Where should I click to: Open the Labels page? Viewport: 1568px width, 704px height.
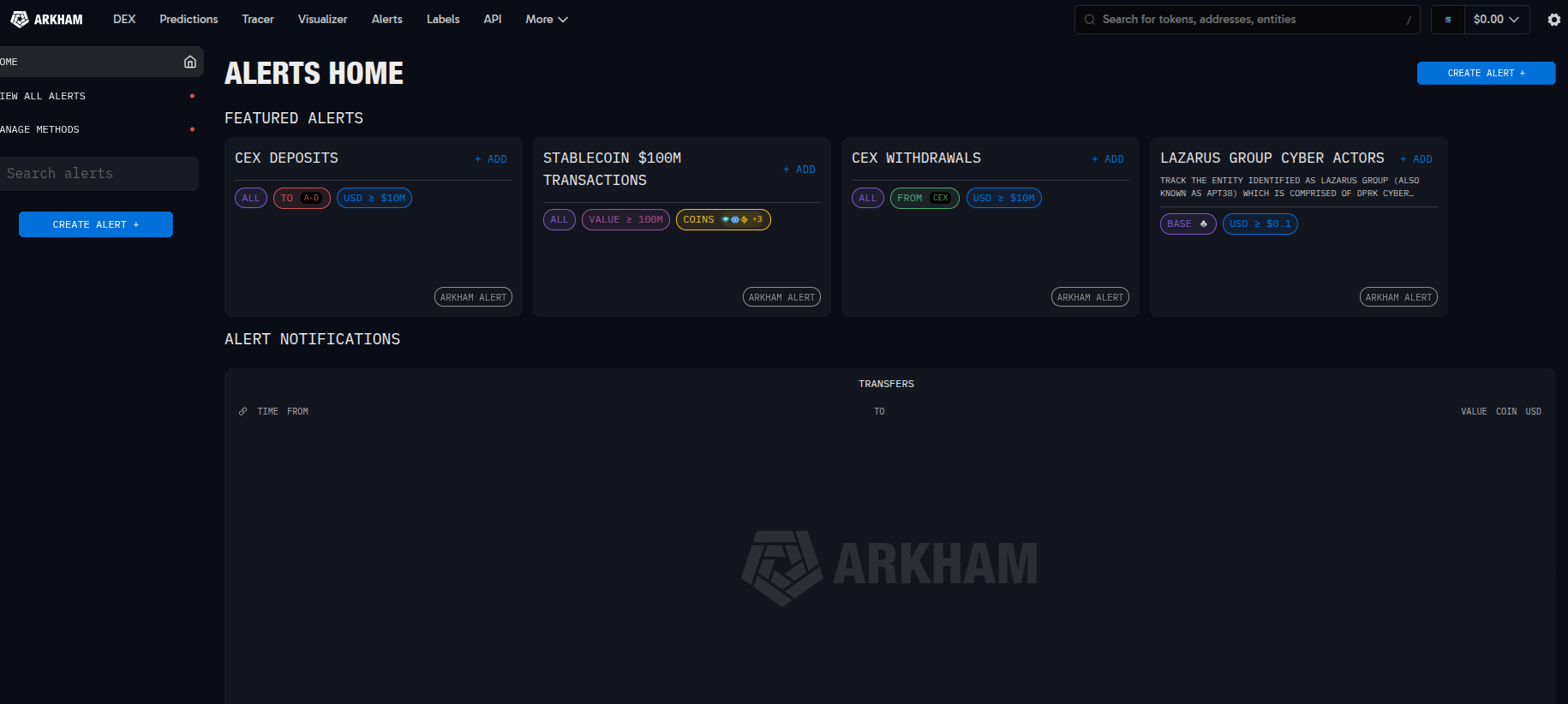click(443, 19)
